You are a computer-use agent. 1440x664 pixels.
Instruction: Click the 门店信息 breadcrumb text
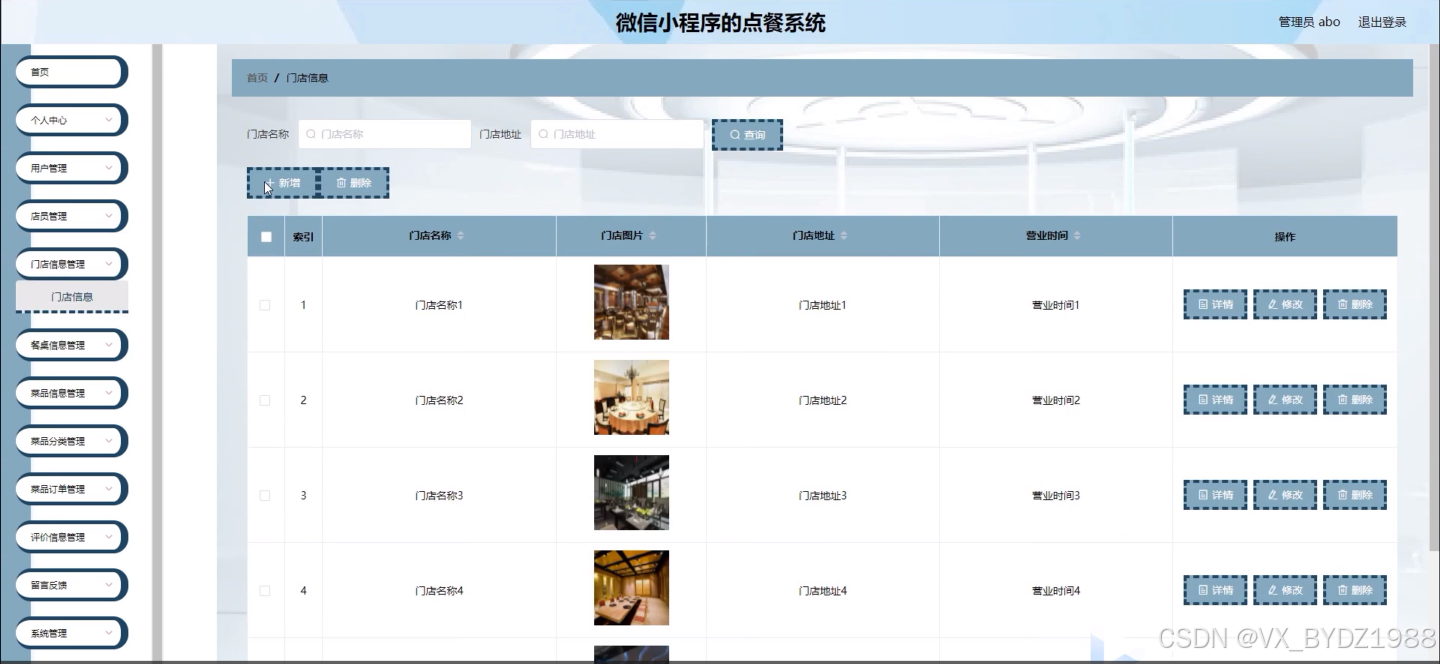[x=307, y=78]
